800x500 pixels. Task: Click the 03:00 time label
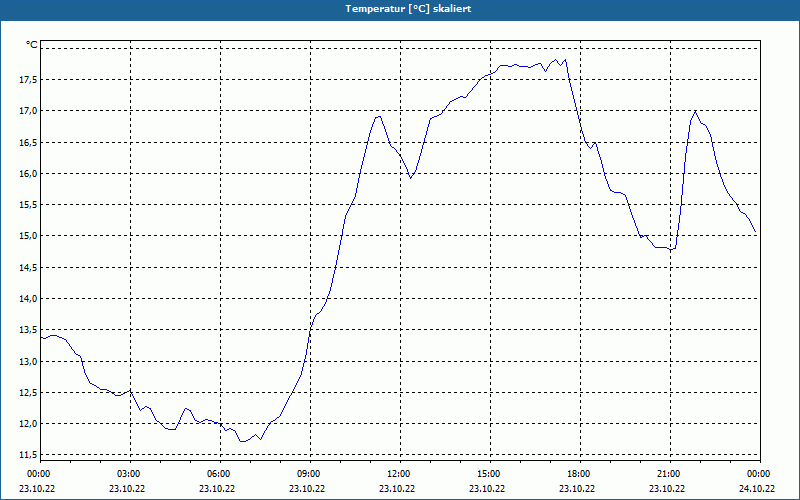[x=127, y=474]
